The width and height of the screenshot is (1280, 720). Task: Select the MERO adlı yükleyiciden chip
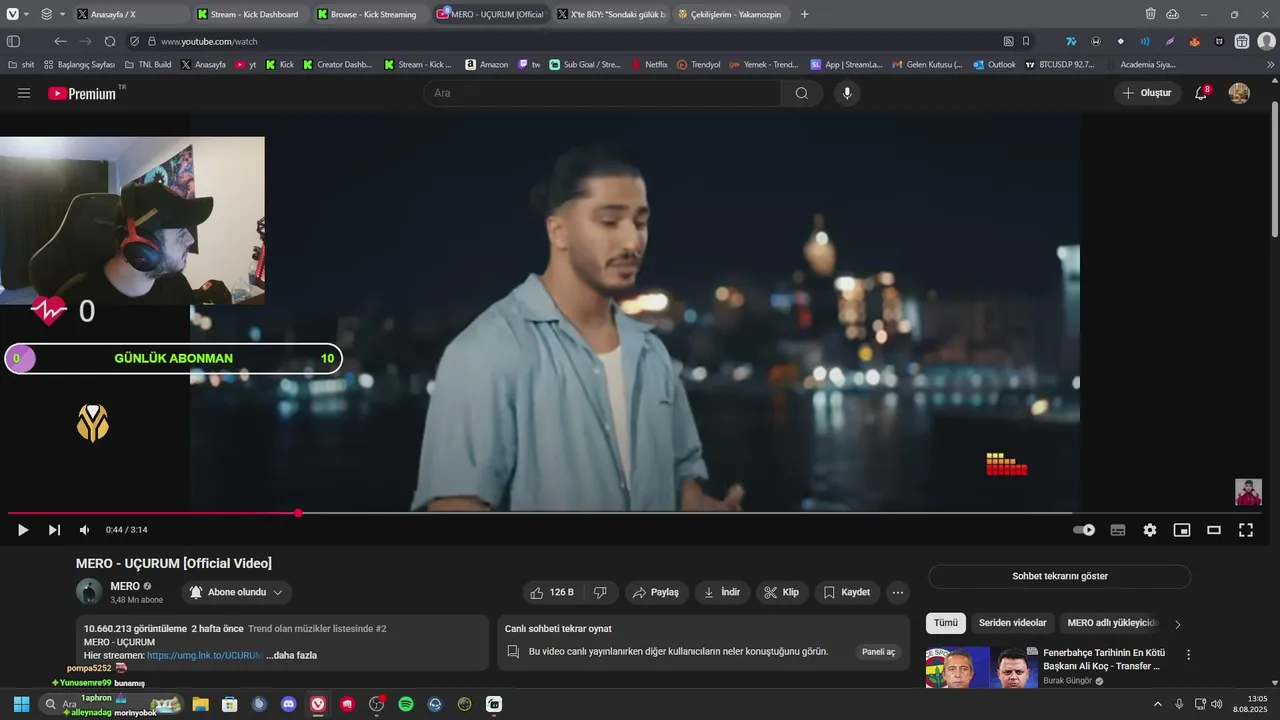click(1112, 623)
